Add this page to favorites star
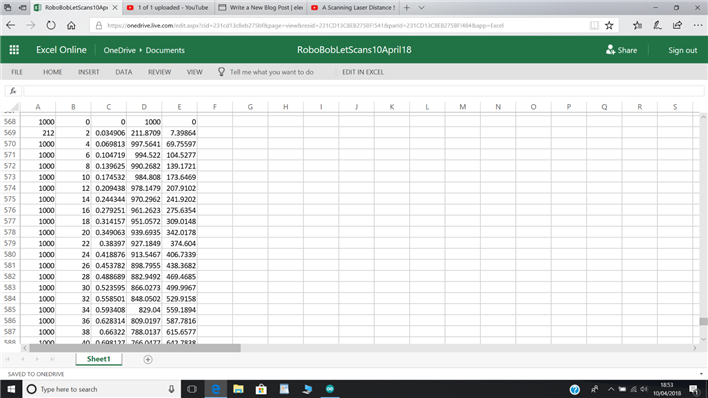The height and width of the screenshot is (398, 708). (x=609, y=25)
